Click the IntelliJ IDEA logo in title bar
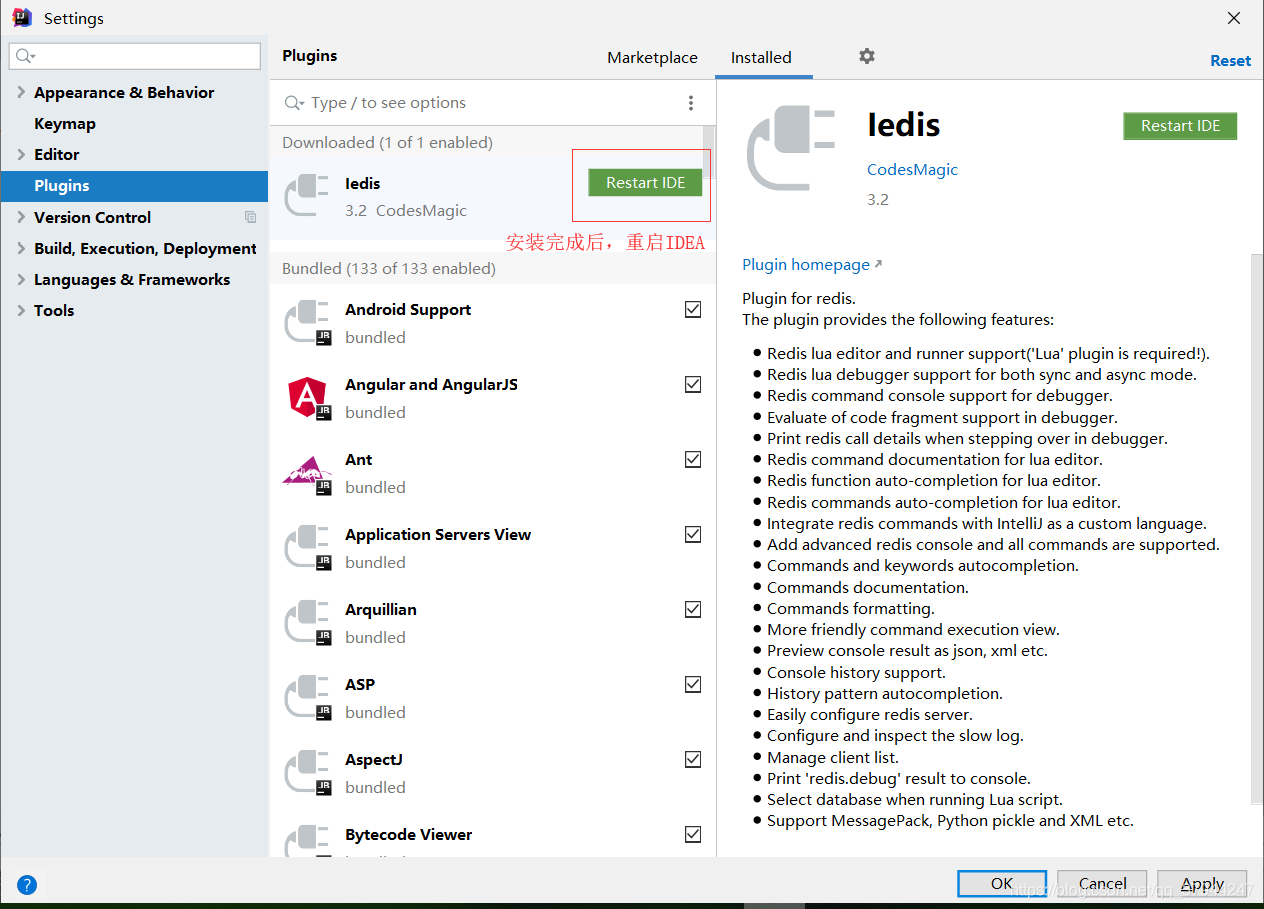This screenshot has height=909, width=1264. [x=21, y=17]
